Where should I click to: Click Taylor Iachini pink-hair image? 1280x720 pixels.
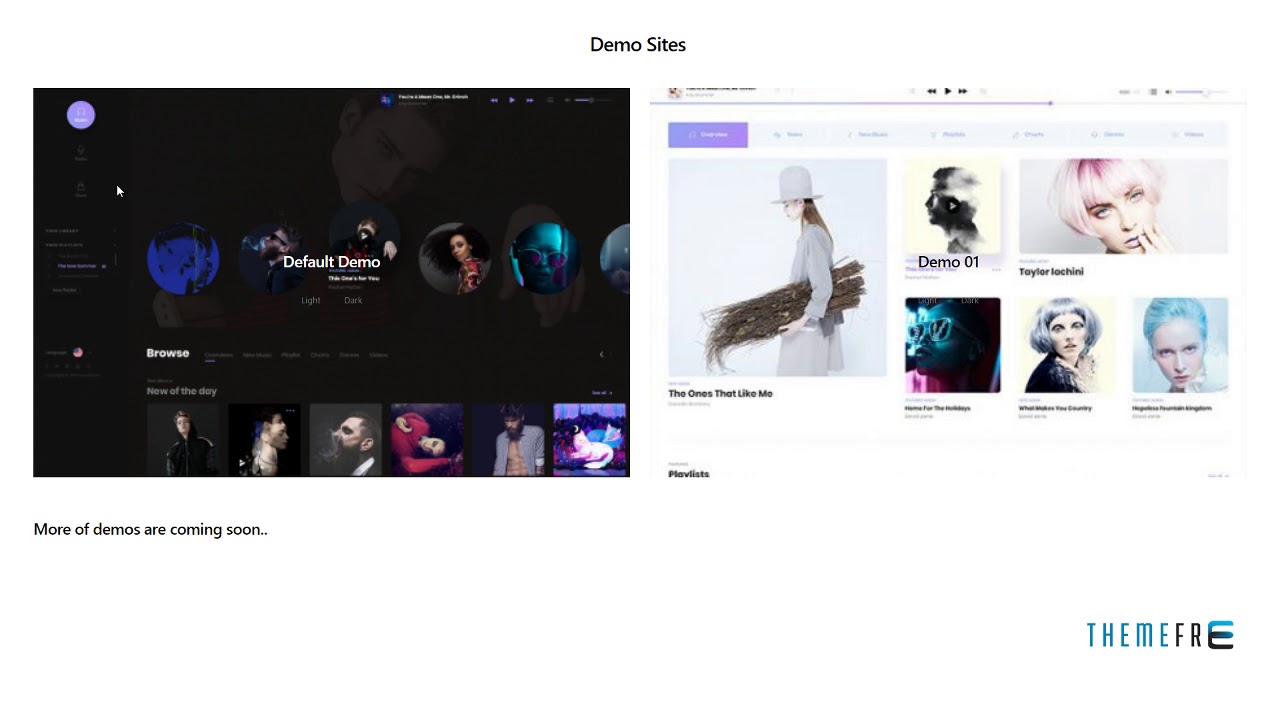click(1123, 206)
